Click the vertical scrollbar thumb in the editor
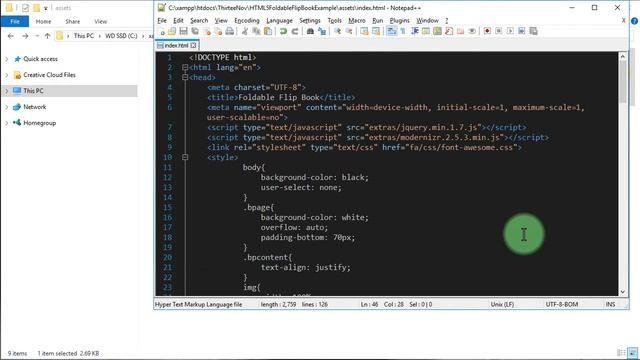The height and width of the screenshot is (360, 640). (x=622, y=82)
